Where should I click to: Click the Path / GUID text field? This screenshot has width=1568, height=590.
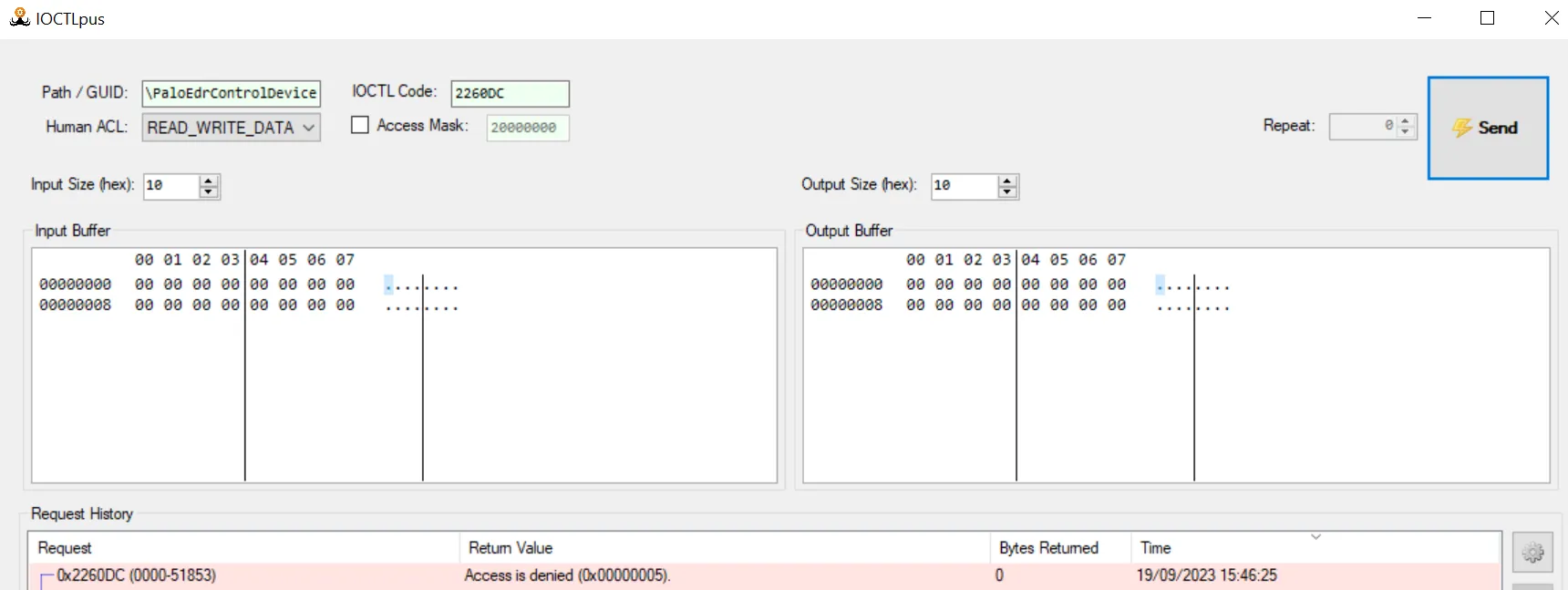coord(232,93)
